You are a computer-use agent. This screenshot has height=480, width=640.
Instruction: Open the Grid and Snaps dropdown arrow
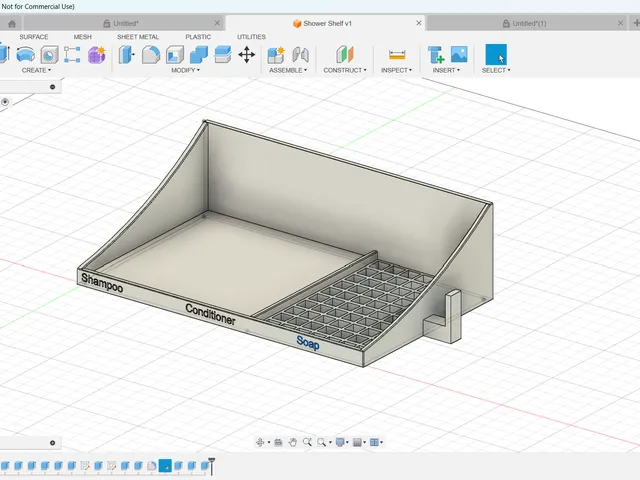coord(364,442)
